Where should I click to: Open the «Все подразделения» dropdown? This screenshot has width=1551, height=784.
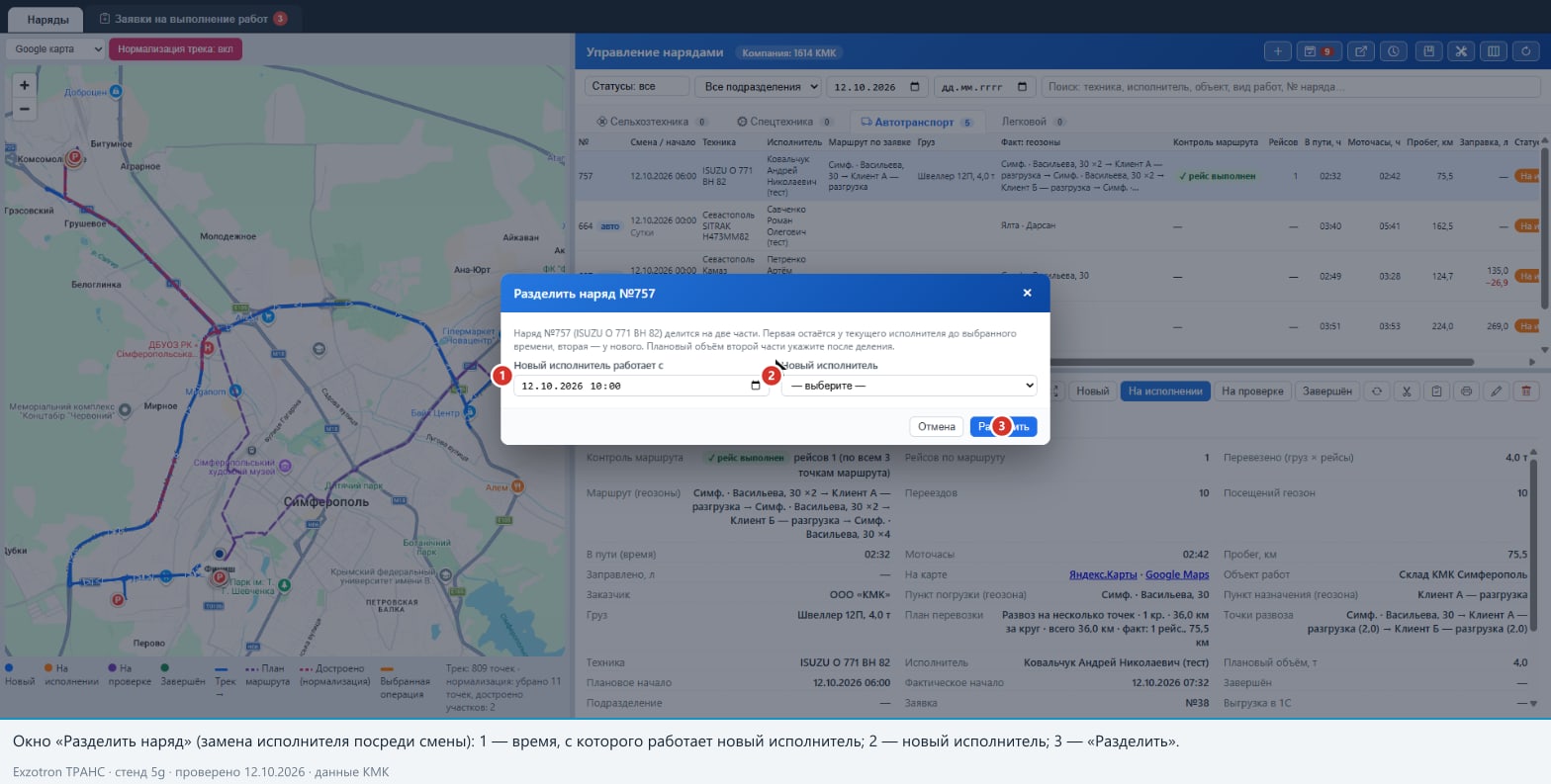pyautogui.click(x=759, y=87)
